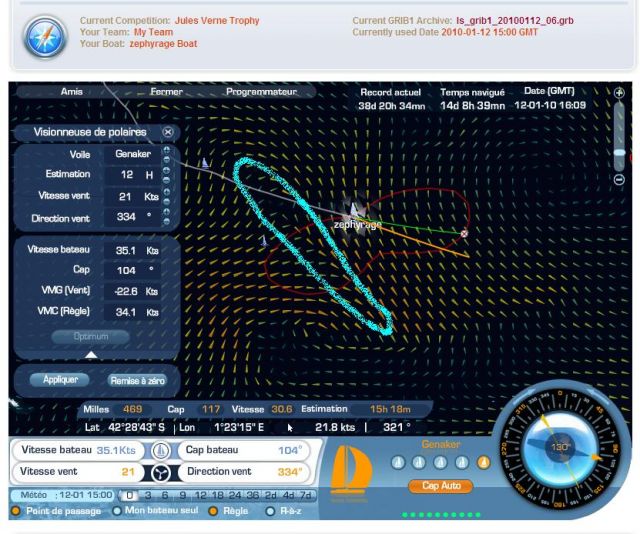This screenshot has width=640, height=534.
Task: Toggle the Point de passage option
Action: [x=16, y=511]
